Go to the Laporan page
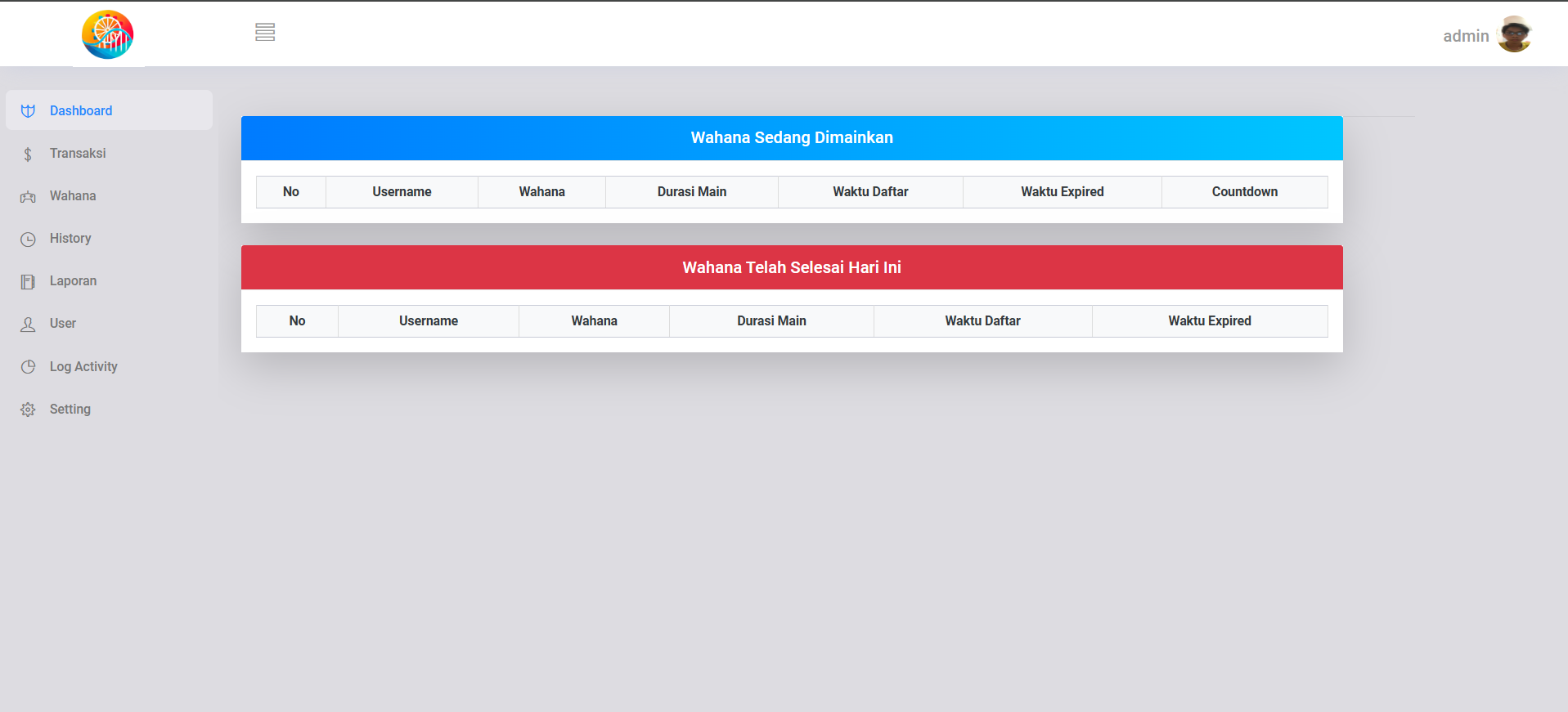Screen dimensions: 1568x712 click(73, 281)
